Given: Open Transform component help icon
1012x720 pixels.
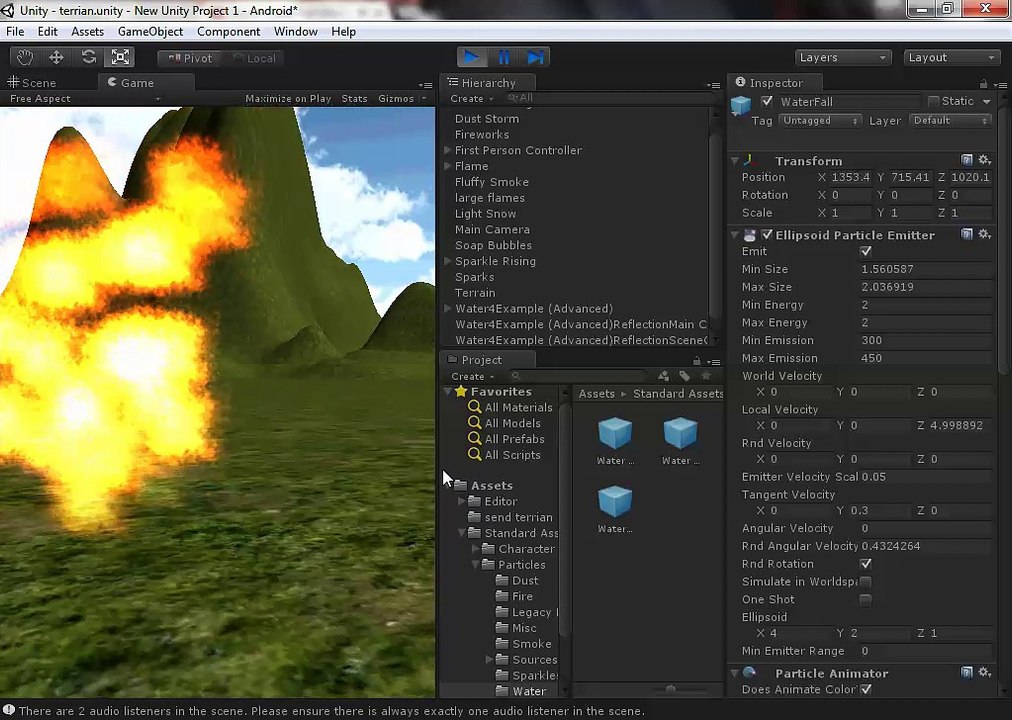Looking at the screenshot, I should point(966,160).
